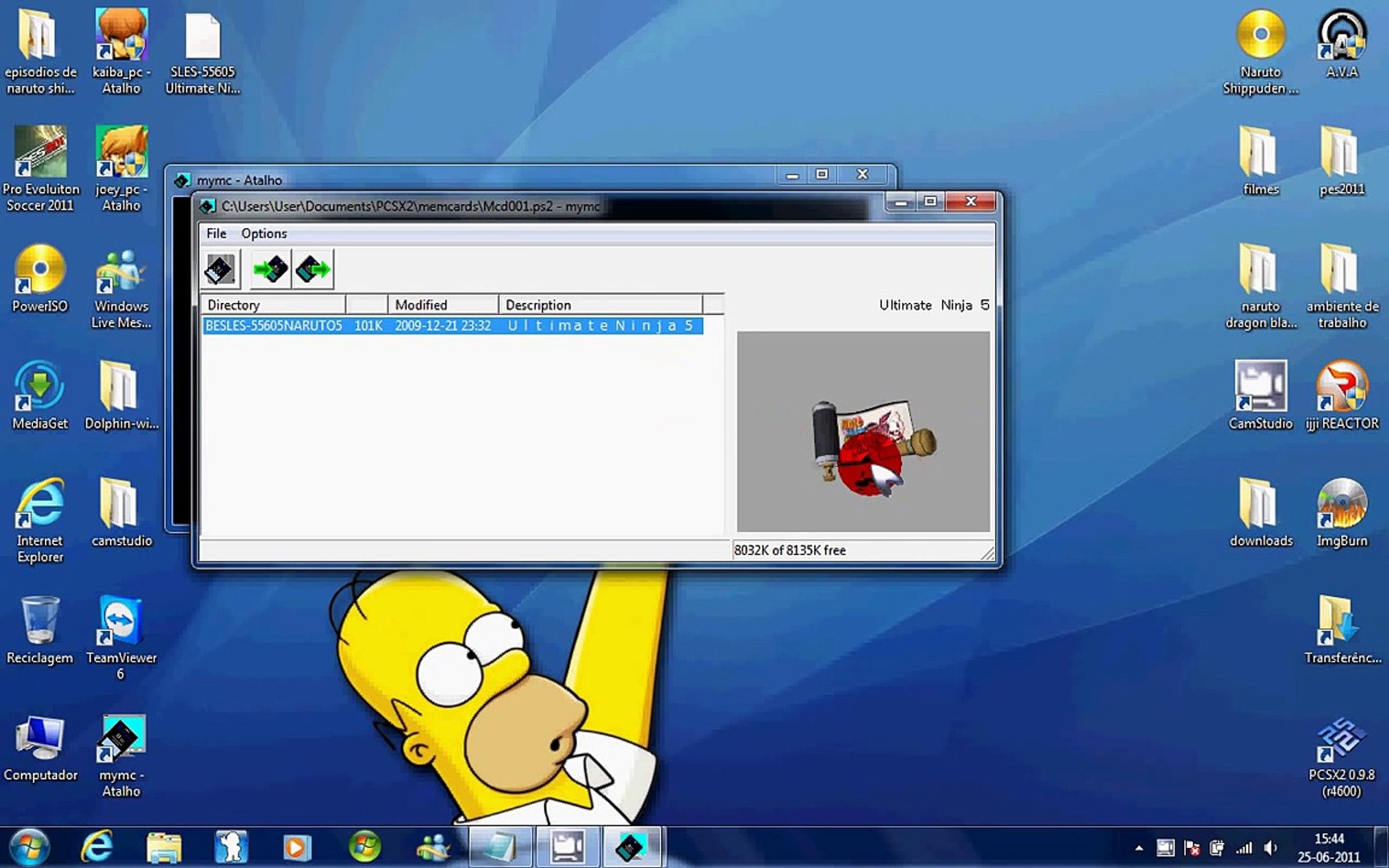
Task: Select the 'naruto dragon bla...' desktop folder
Action: point(1260,287)
